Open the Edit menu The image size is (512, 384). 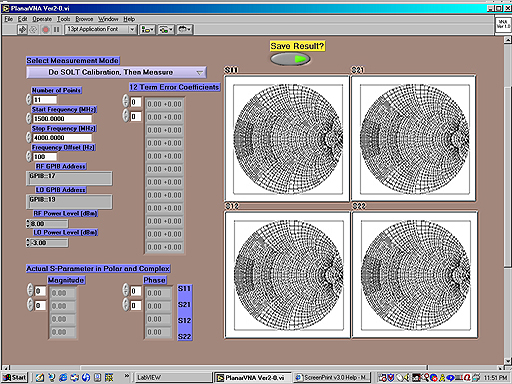[22, 19]
